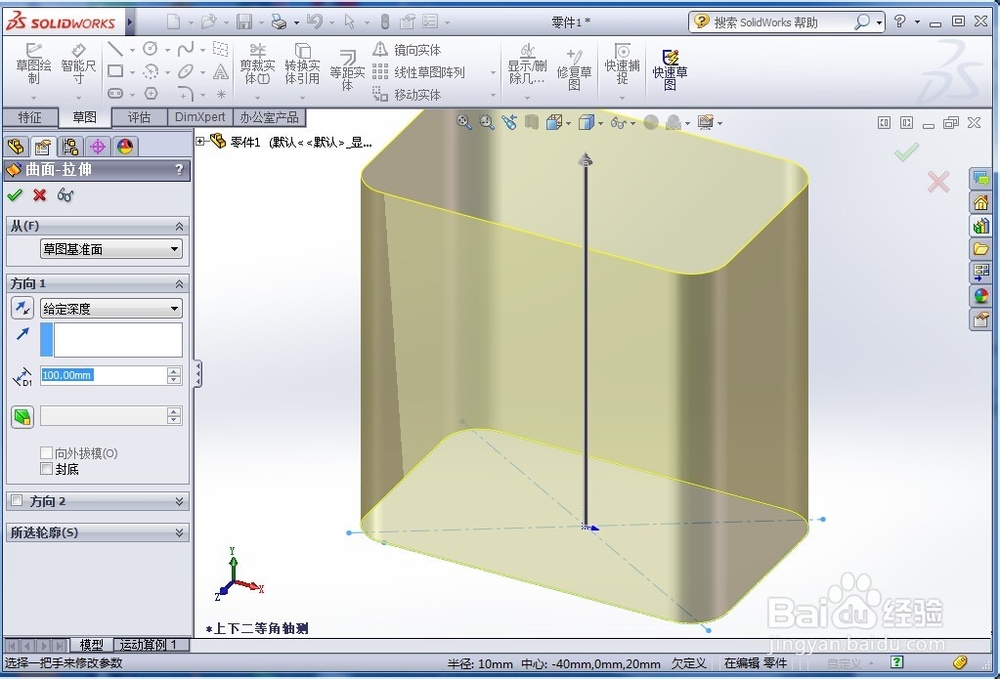Click Linear Sketch Pattern (线性草图阵列)
The image size is (1000, 679).
coord(418,72)
